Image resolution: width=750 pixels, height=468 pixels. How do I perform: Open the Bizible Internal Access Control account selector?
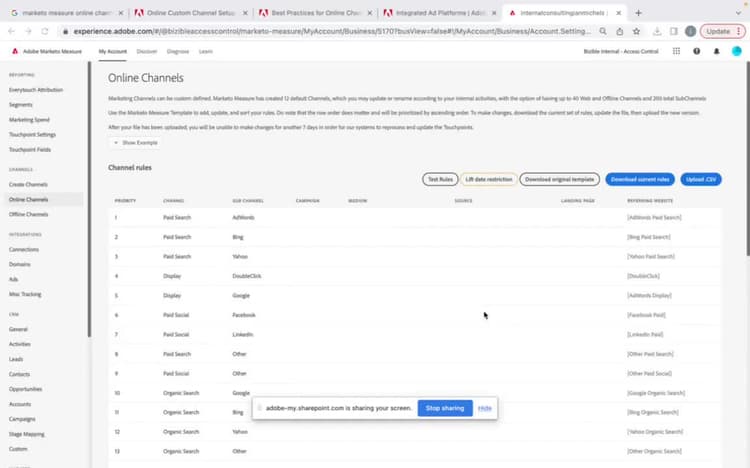coord(621,51)
